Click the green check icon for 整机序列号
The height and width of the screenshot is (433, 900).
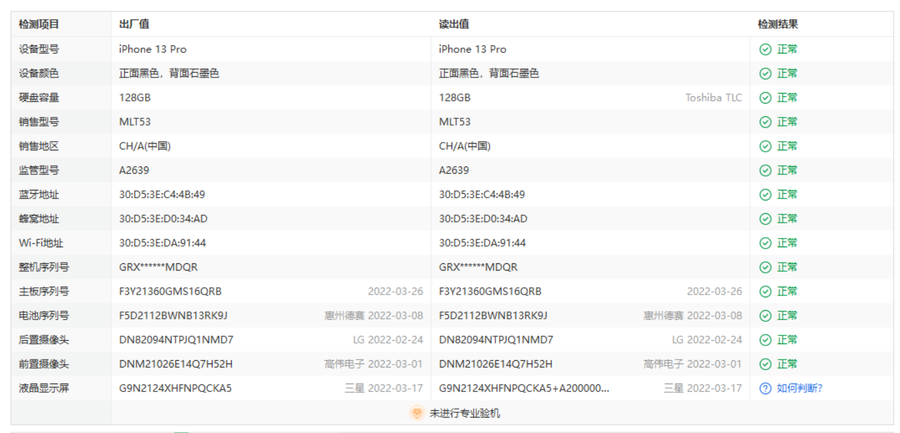(765, 267)
